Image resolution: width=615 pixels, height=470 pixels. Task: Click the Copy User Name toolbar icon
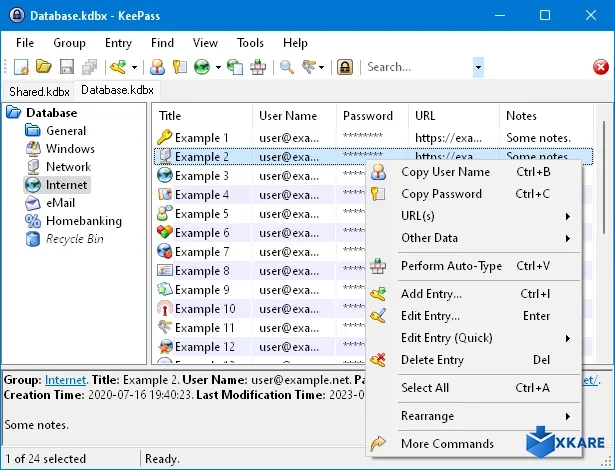coord(157,67)
